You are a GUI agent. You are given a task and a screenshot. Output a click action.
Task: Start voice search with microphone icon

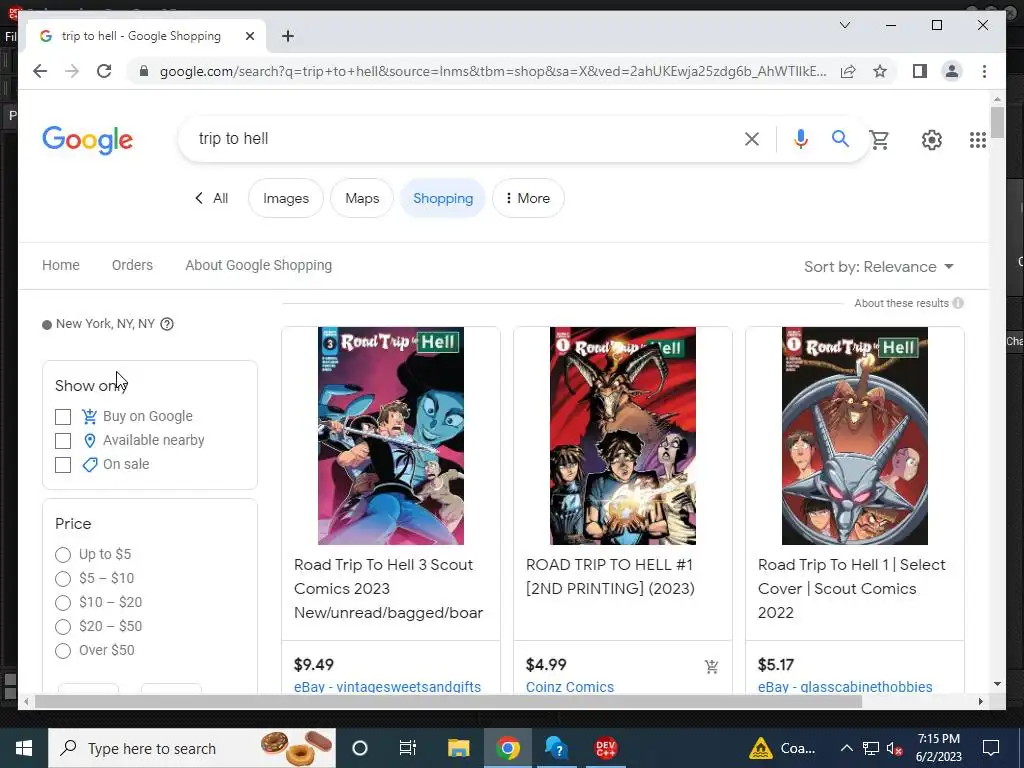(801, 138)
